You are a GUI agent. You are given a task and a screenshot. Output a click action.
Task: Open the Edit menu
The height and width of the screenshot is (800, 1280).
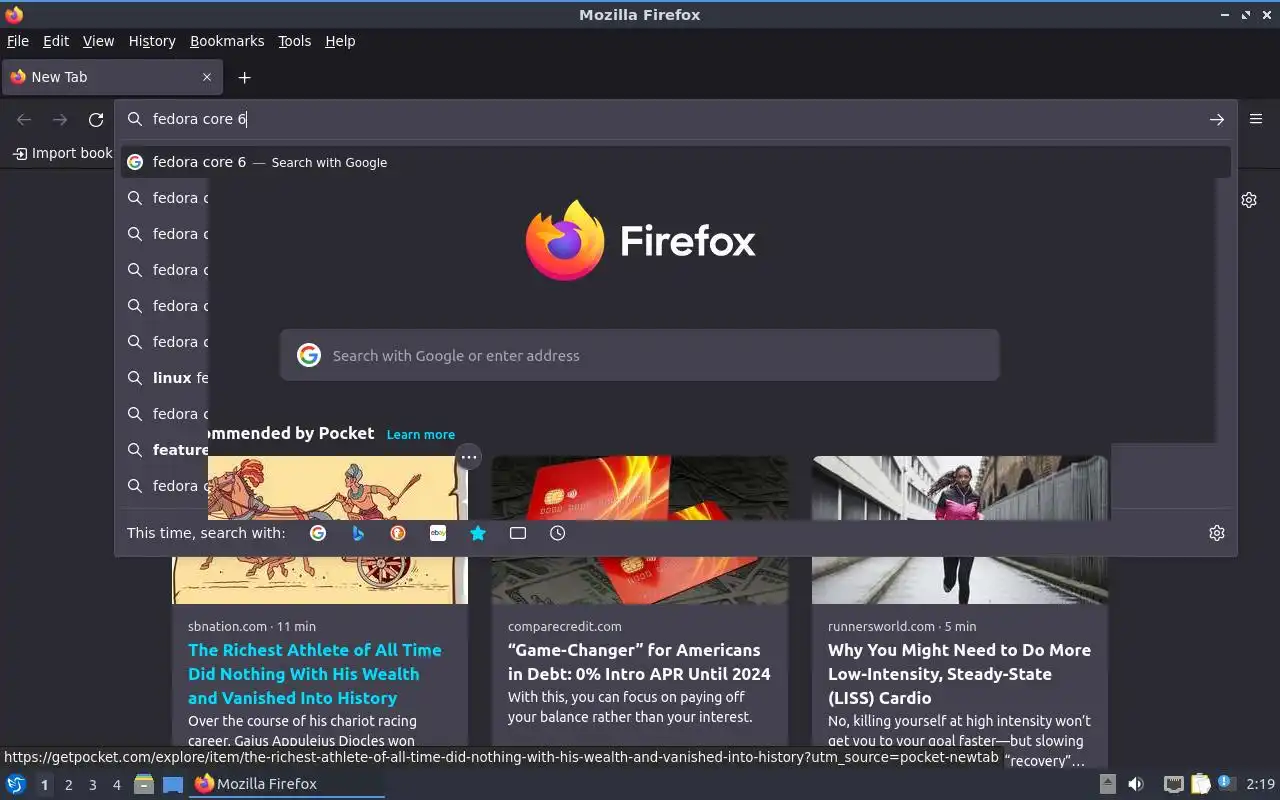56,41
